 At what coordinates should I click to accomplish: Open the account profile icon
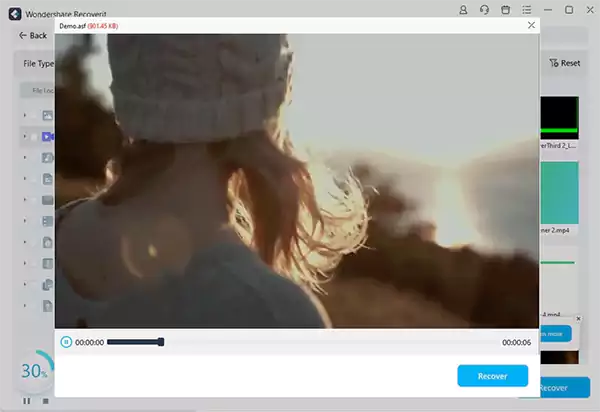(x=463, y=10)
